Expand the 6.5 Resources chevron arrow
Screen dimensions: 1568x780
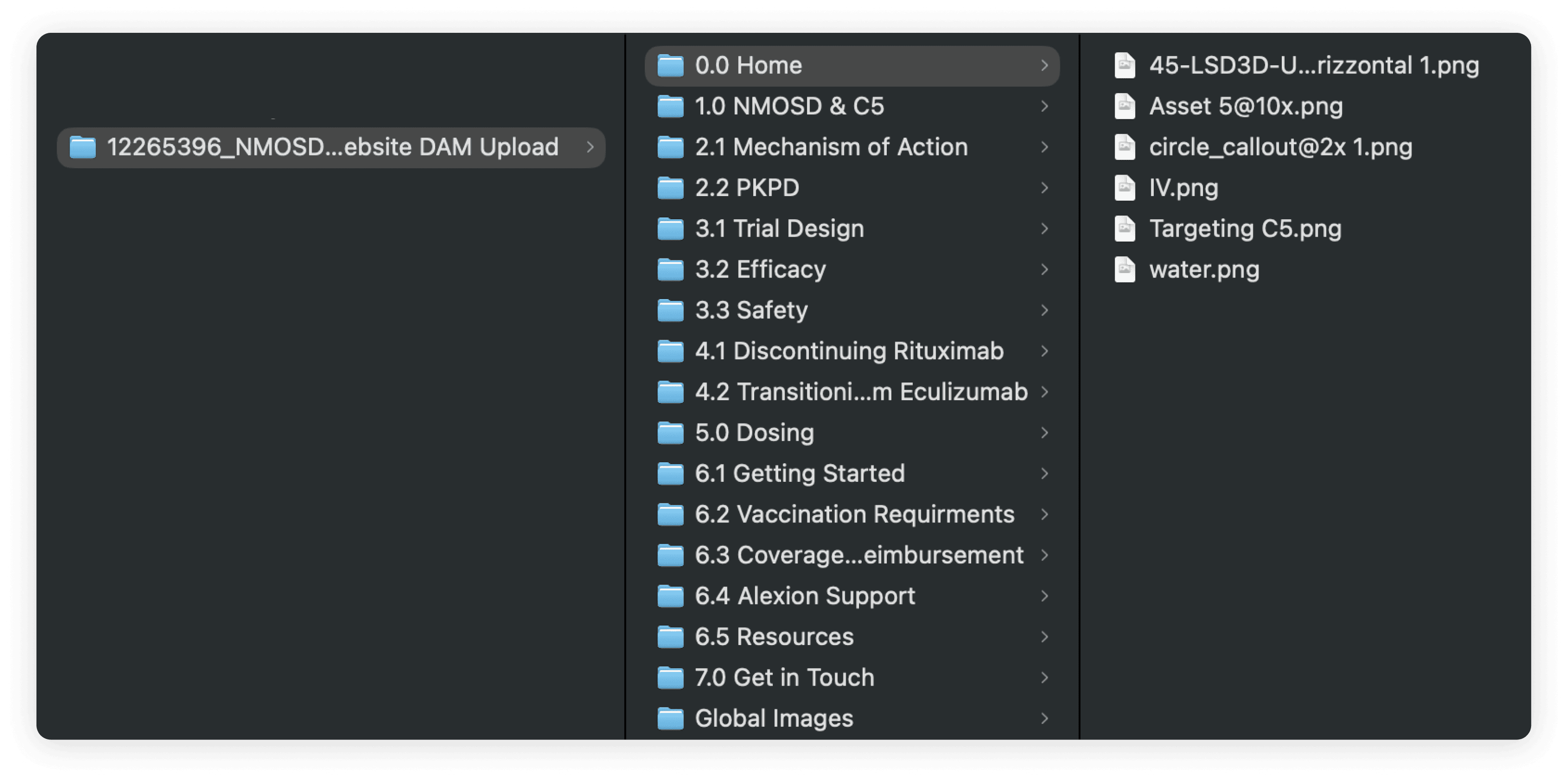(x=1044, y=636)
